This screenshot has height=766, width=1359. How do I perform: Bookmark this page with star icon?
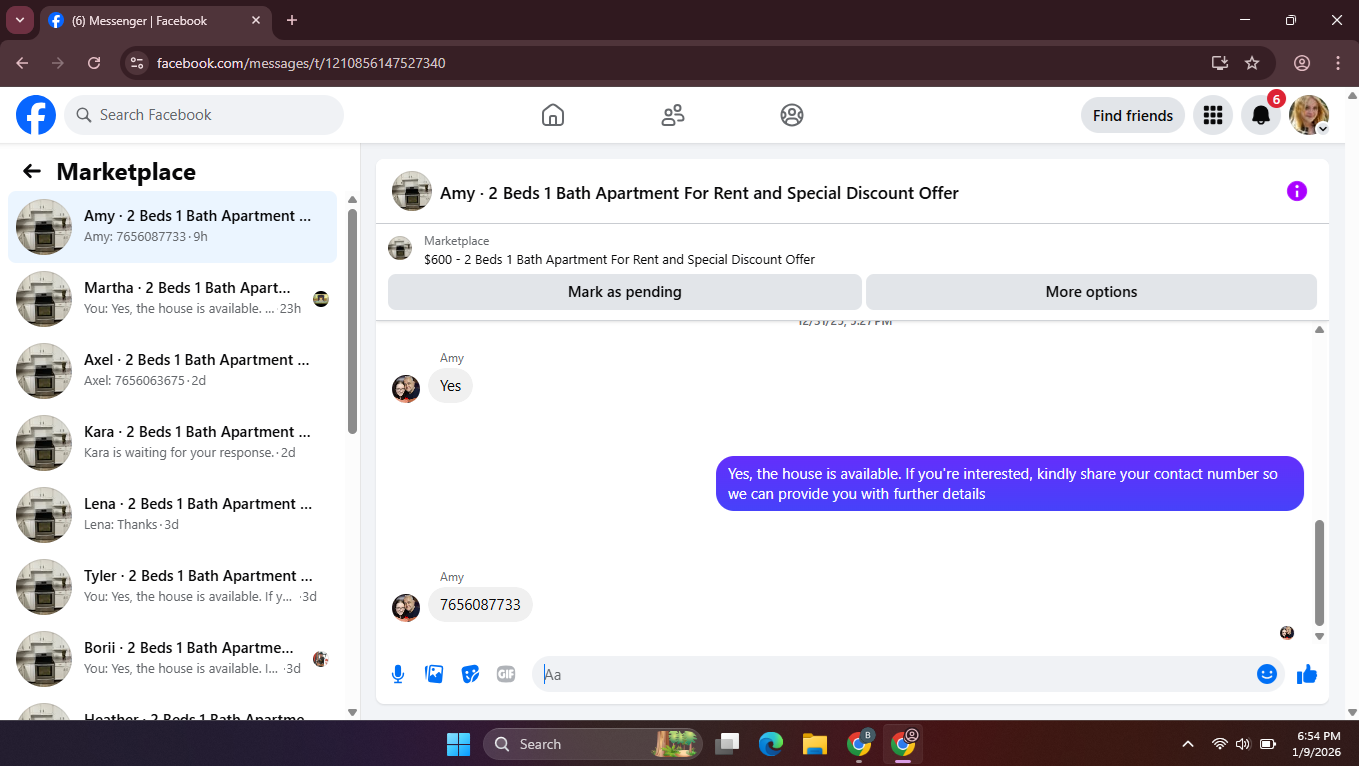click(1252, 63)
